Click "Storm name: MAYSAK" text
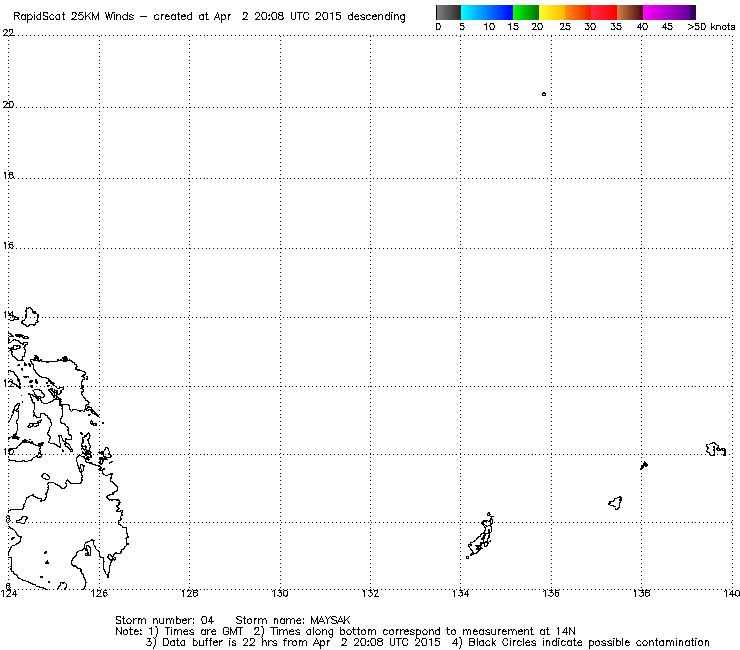 [293, 620]
